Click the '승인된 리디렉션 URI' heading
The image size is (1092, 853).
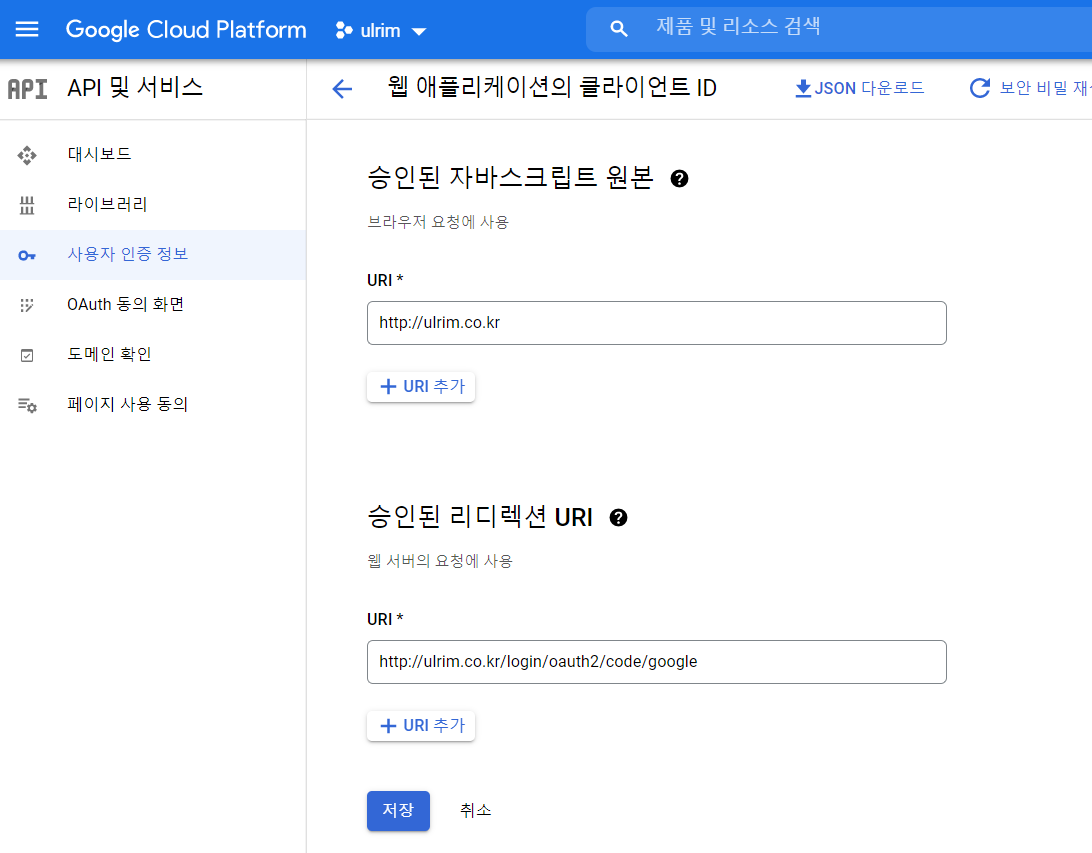[x=480, y=517]
